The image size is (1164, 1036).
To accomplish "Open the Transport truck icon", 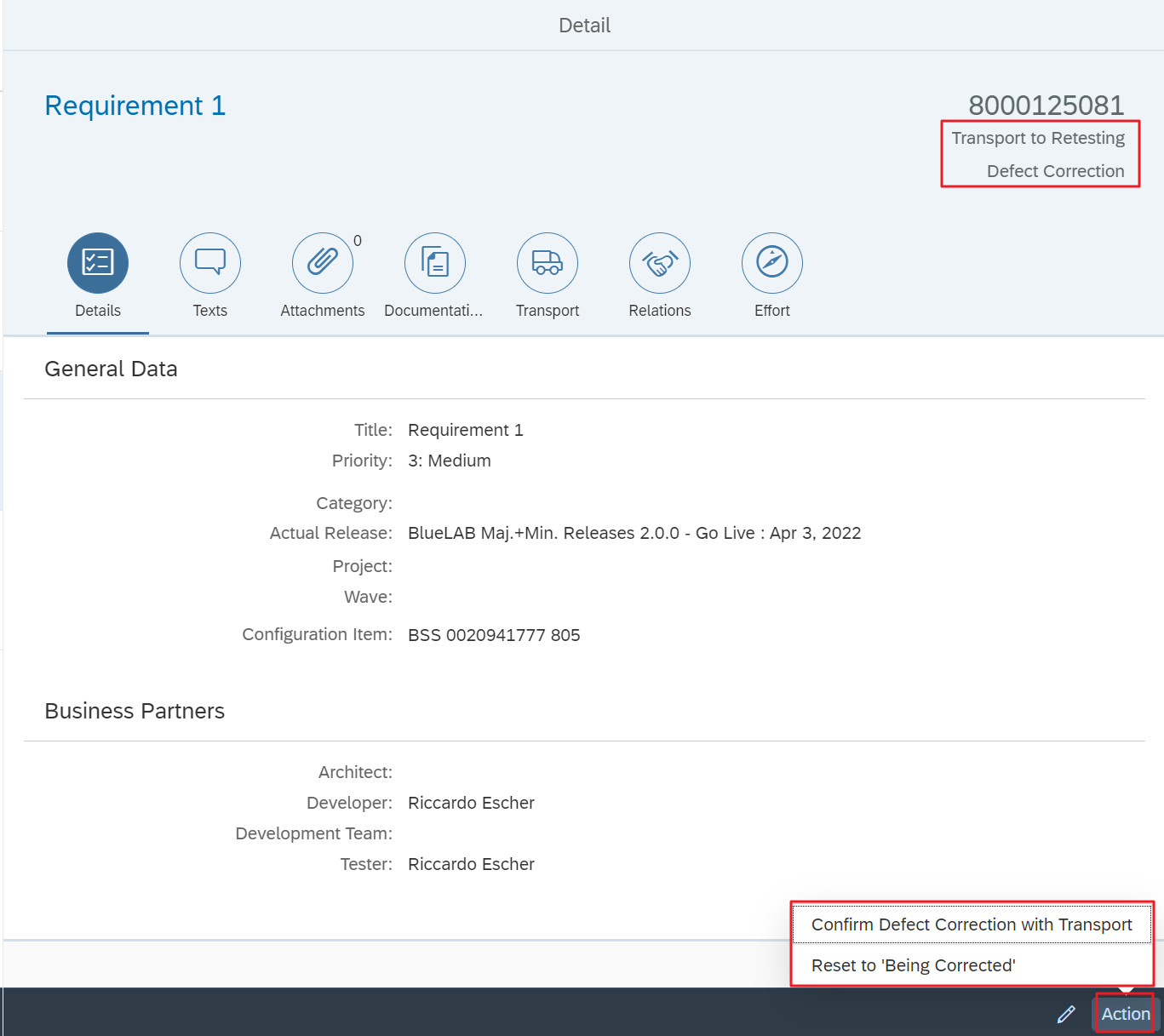I will pyautogui.click(x=548, y=262).
